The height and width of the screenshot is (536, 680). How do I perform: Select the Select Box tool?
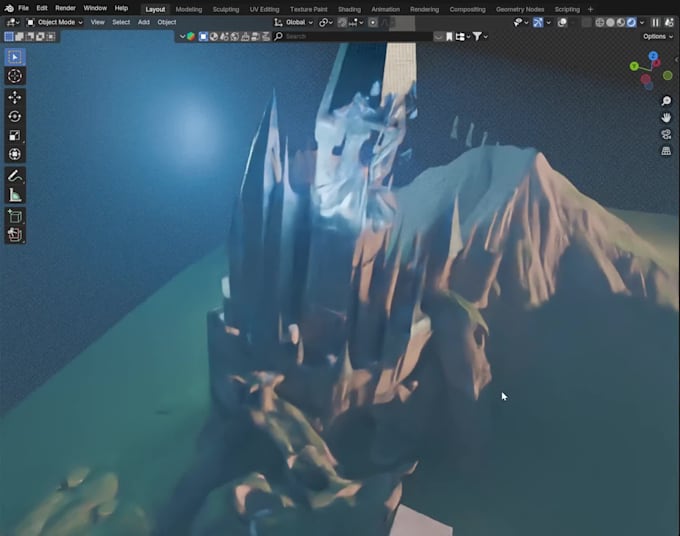[x=15, y=57]
